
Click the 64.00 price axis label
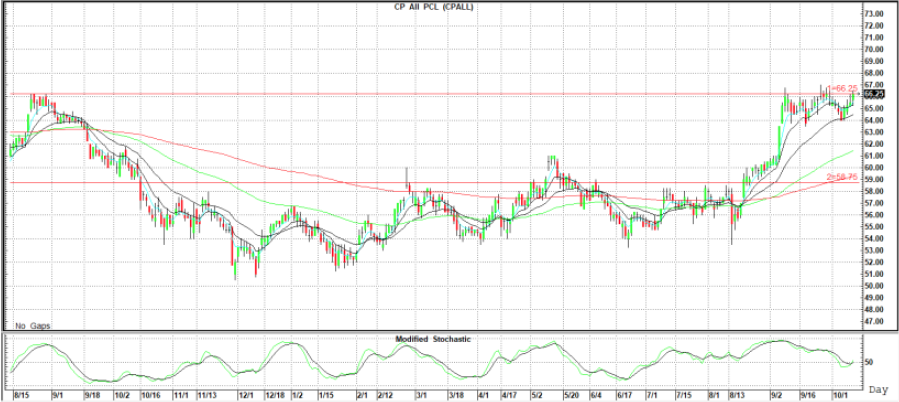pyautogui.click(x=874, y=120)
